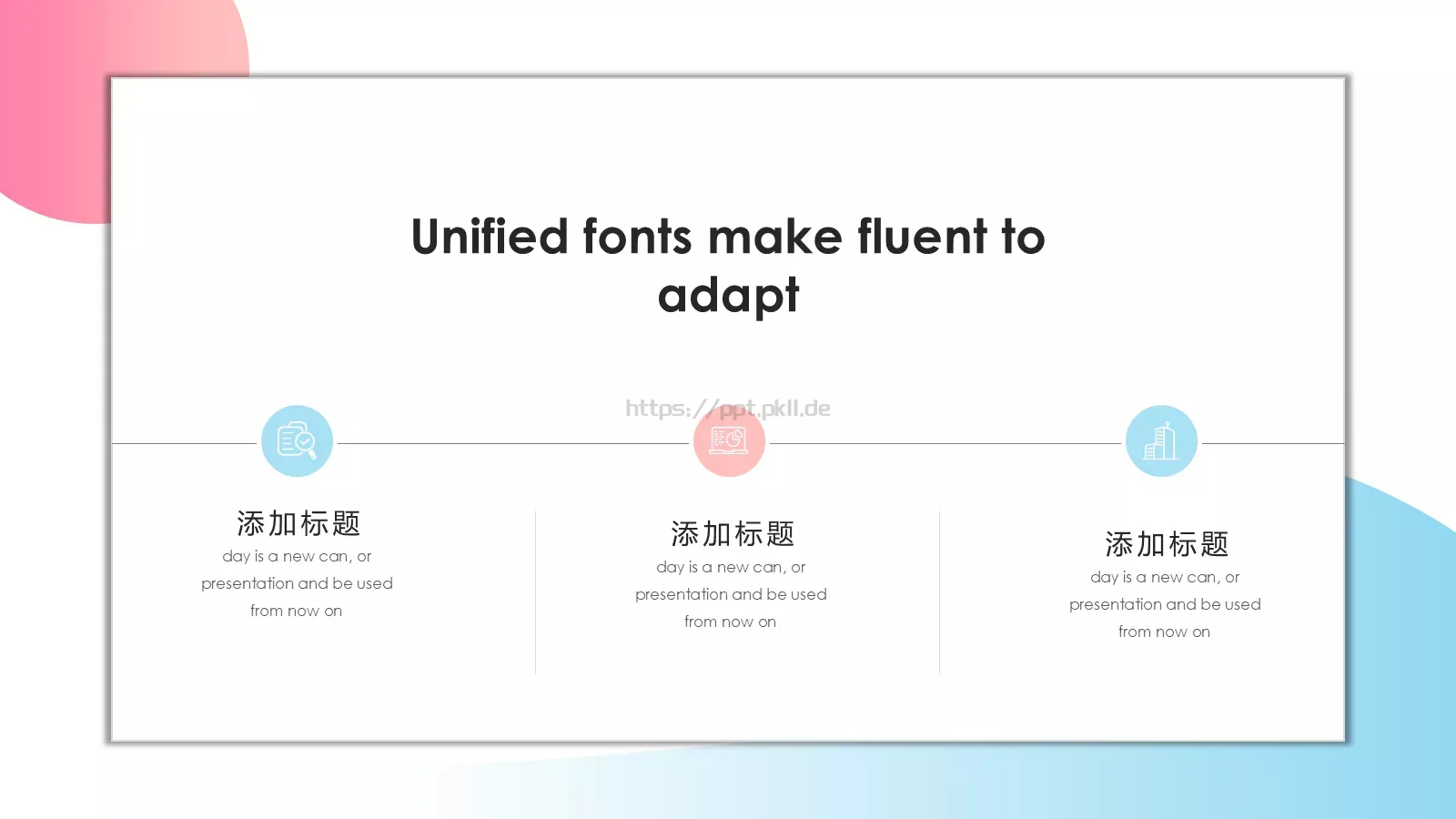The width and height of the screenshot is (1456, 819).
Task: Click the "presentation and be used" paragraph under the pink chart icon
Action: tap(731, 594)
